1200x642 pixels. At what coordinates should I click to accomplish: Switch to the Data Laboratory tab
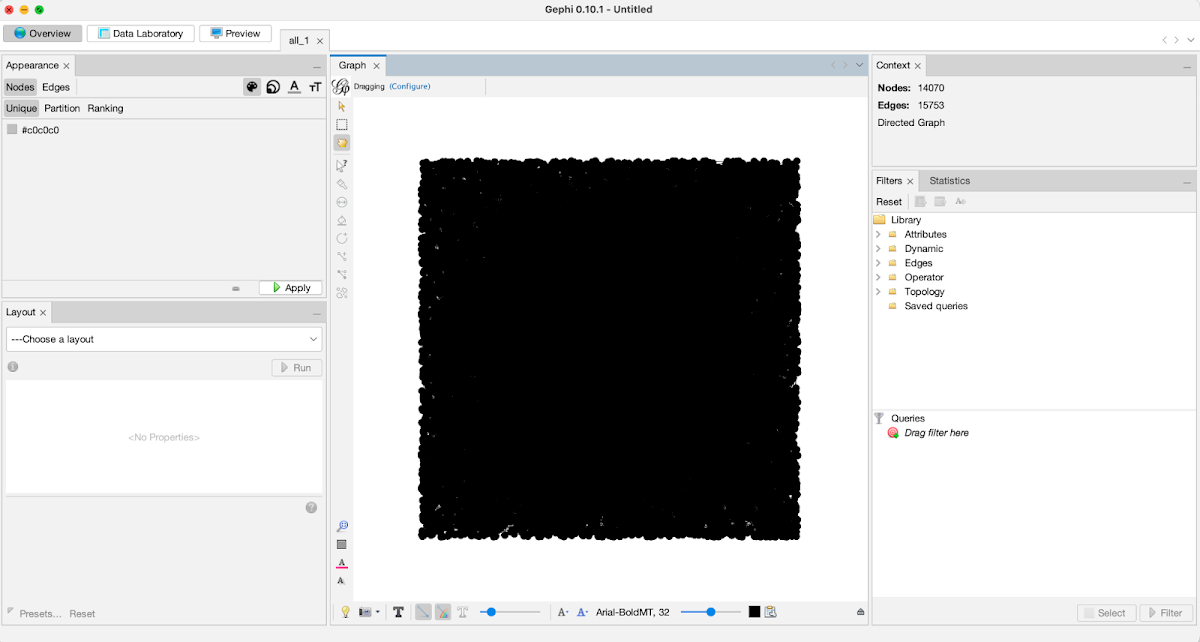point(140,32)
